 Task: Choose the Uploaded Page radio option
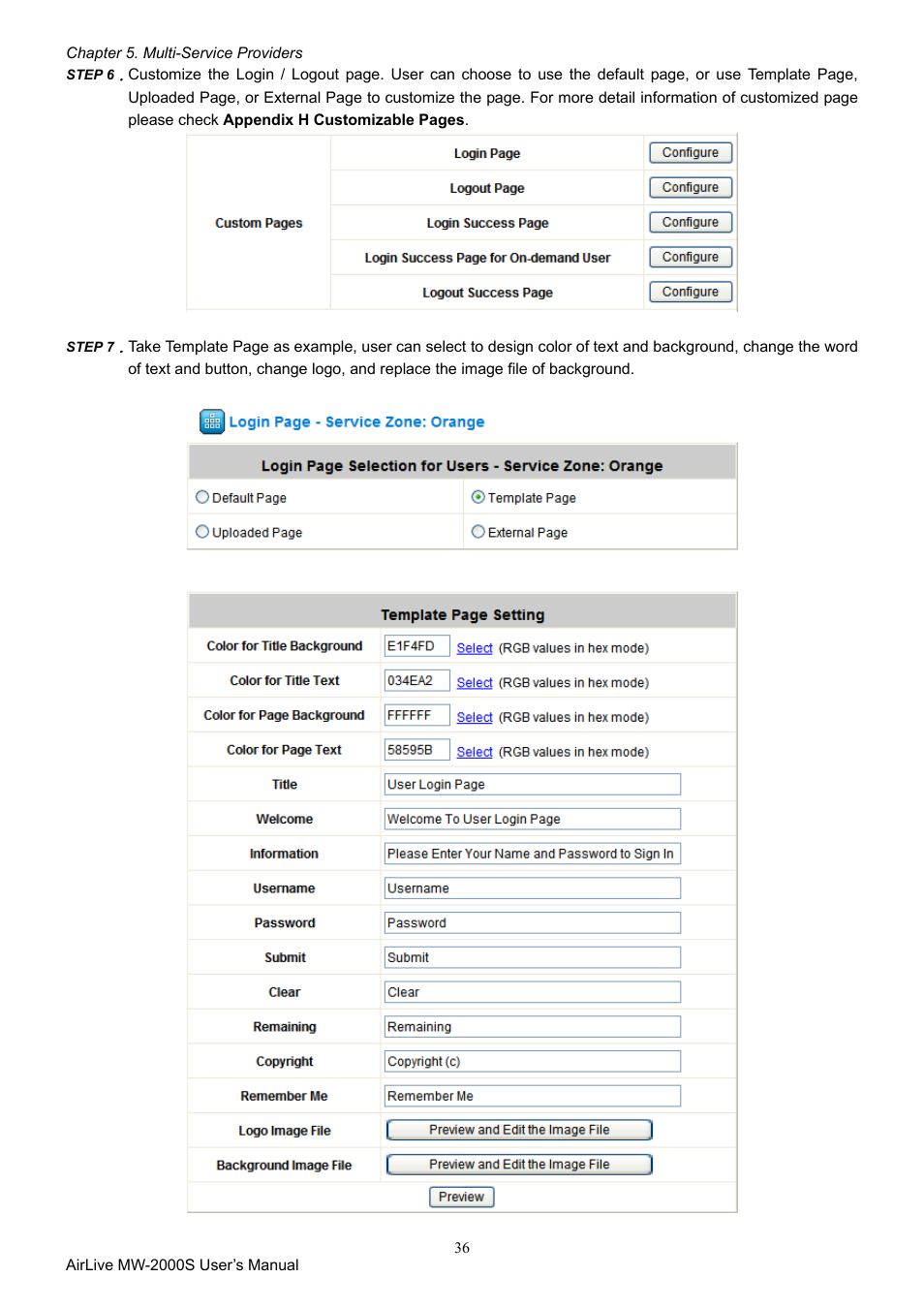[x=202, y=532]
